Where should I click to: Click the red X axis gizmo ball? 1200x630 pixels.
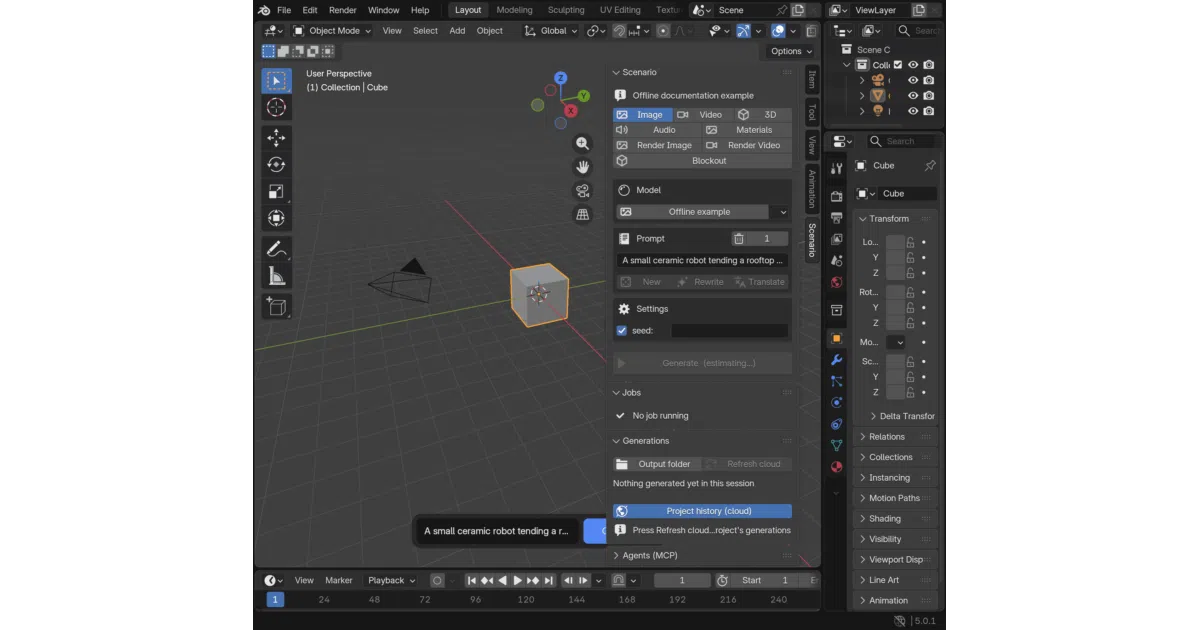pyautogui.click(x=571, y=111)
